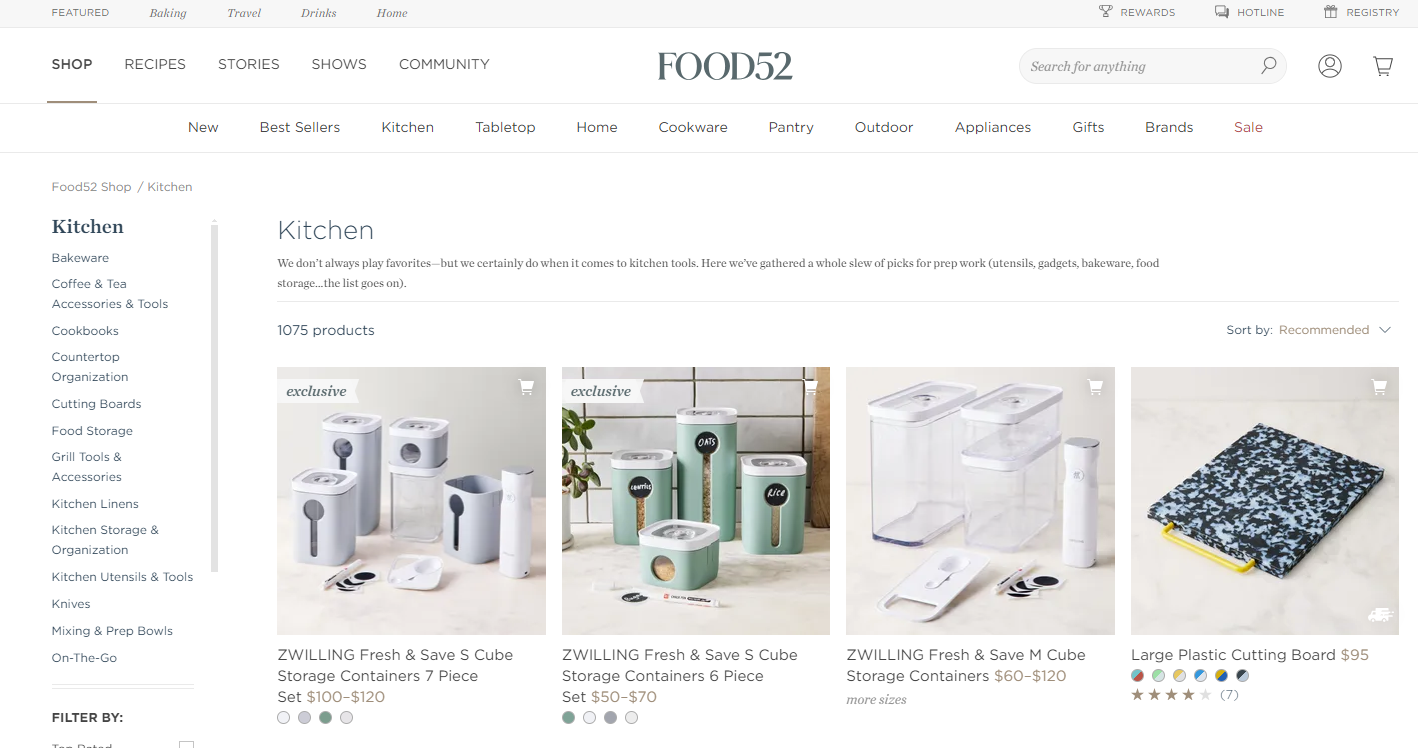Focus the Search for anything field

click(1139, 66)
